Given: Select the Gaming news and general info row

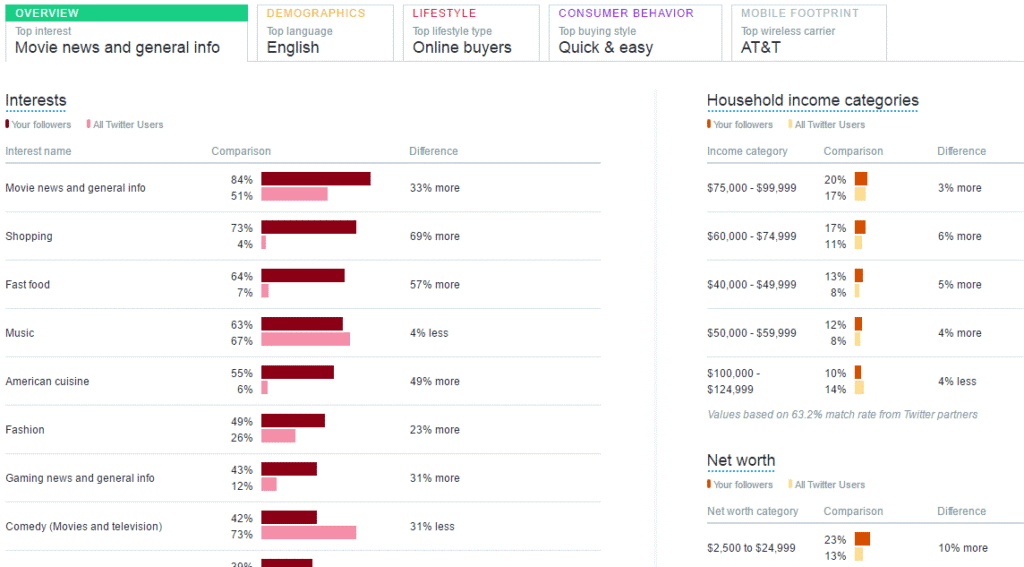Looking at the screenshot, I should [x=80, y=478].
